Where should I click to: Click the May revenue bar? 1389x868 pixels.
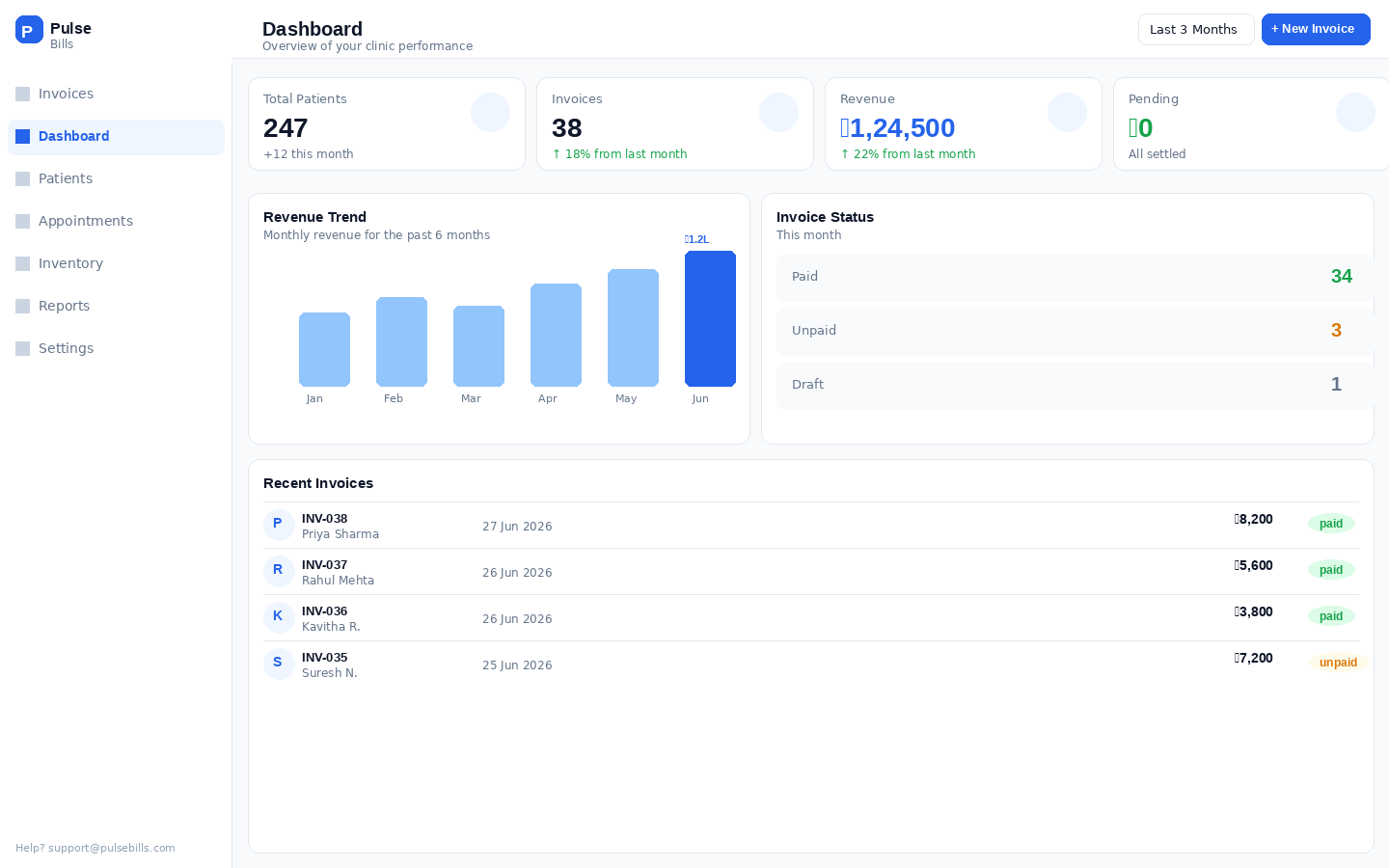click(x=633, y=328)
